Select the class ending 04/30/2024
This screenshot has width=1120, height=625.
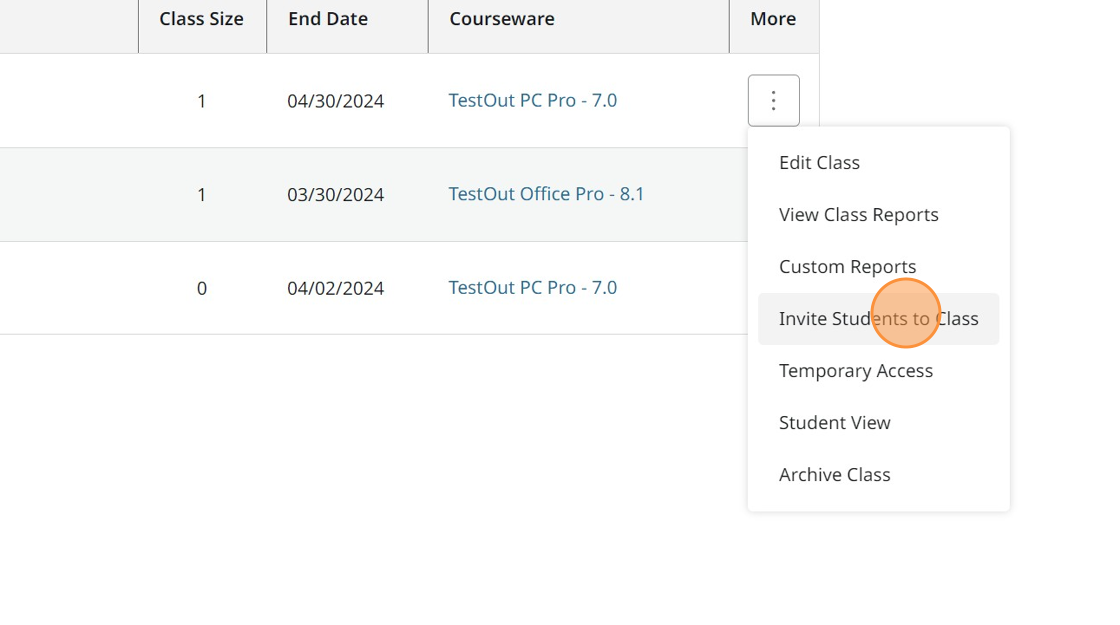coord(335,100)
